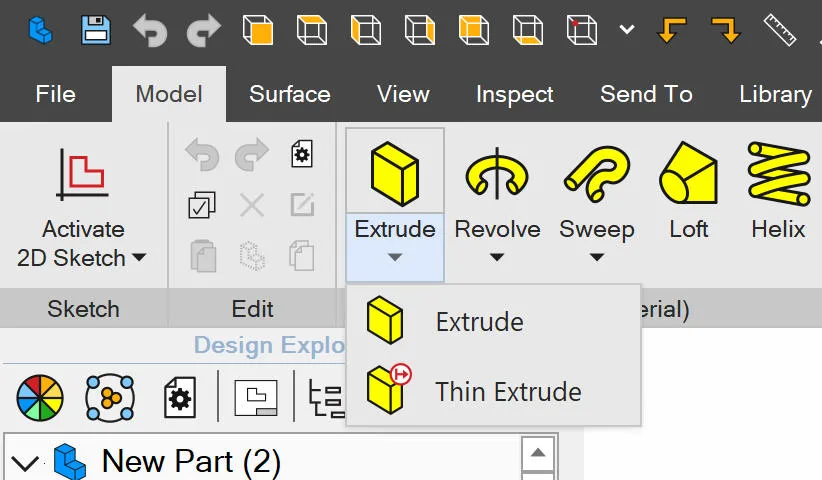Rotate view with the orange down-left arrow
The width and height of the screenshot is (822, 480).
tap(672, 30)
